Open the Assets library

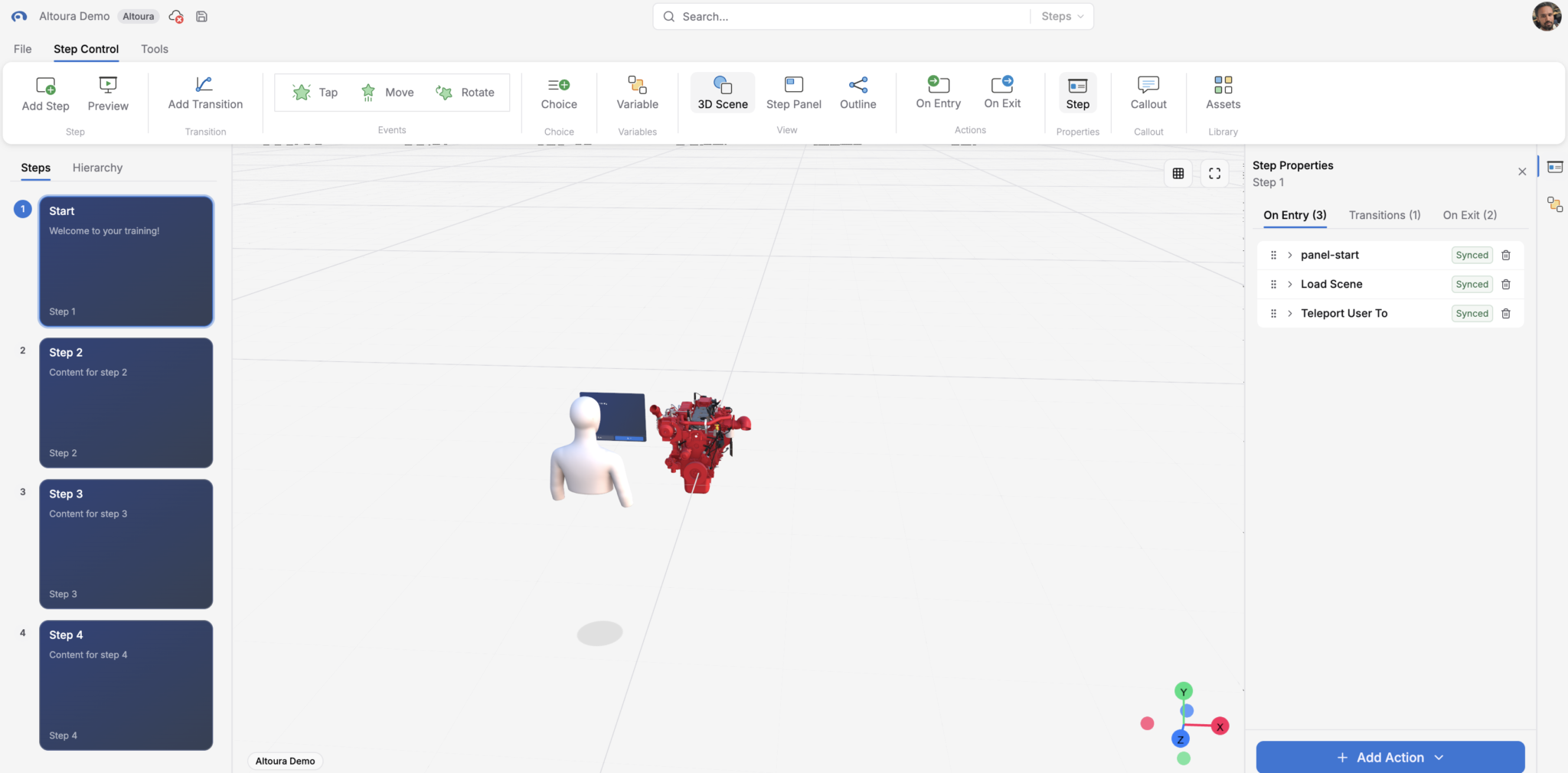point(1223,93)
